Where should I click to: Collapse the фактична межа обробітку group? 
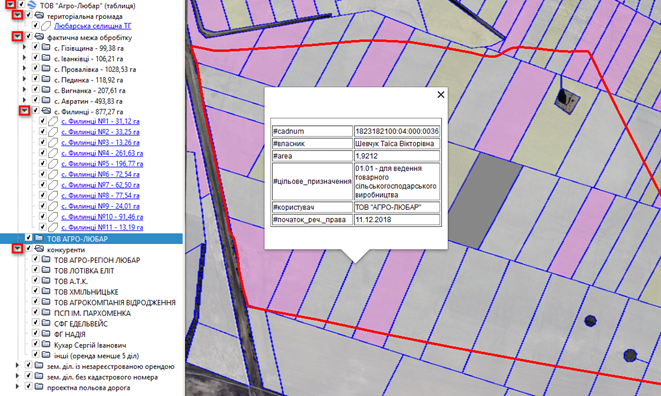[17, 36]
